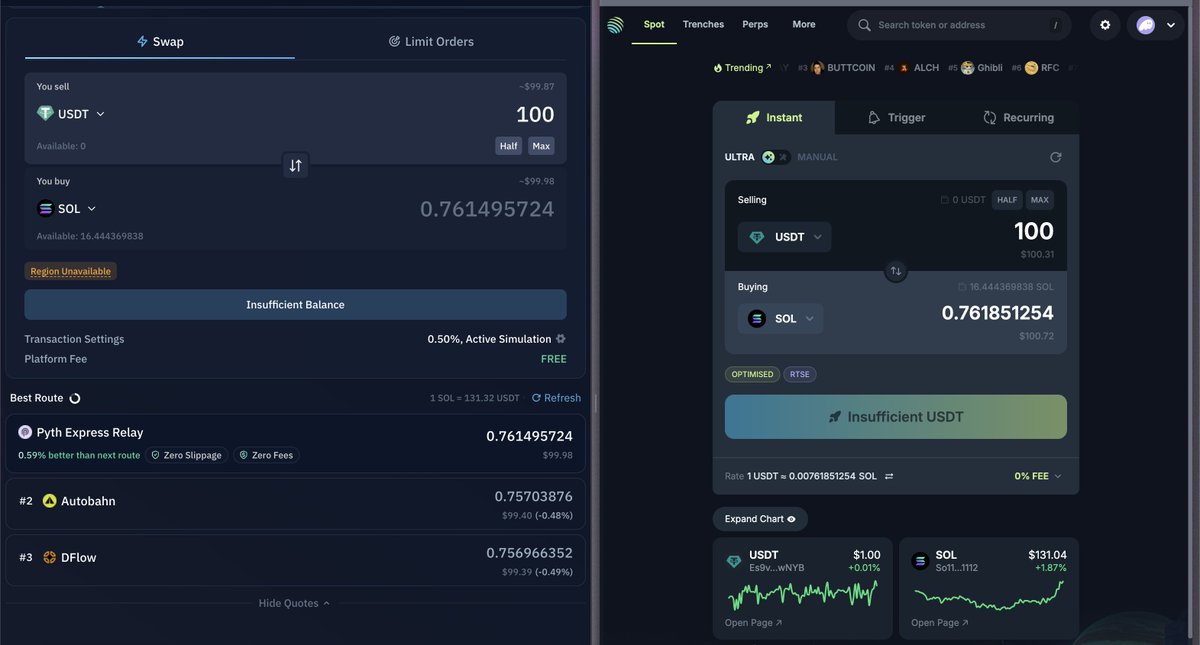Open the settings gear in the top bar
This screenshot has width=1200, height=645.
pyautogui.click(x=1105, y=25)
